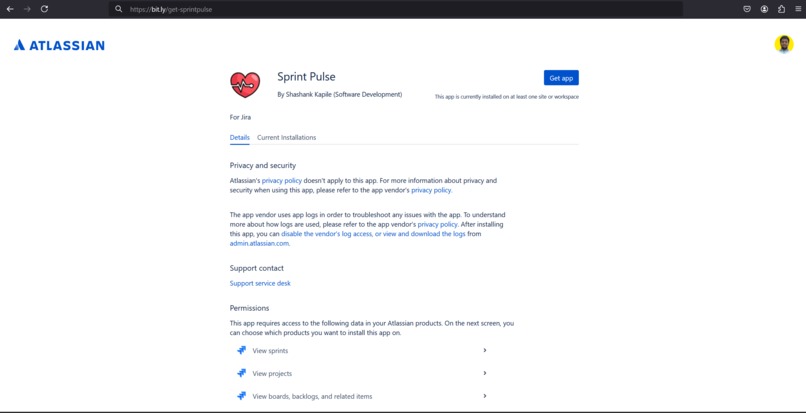Switch to the Current Installations tab
This screenshot has width=806, height=413.
click(286, 138)
